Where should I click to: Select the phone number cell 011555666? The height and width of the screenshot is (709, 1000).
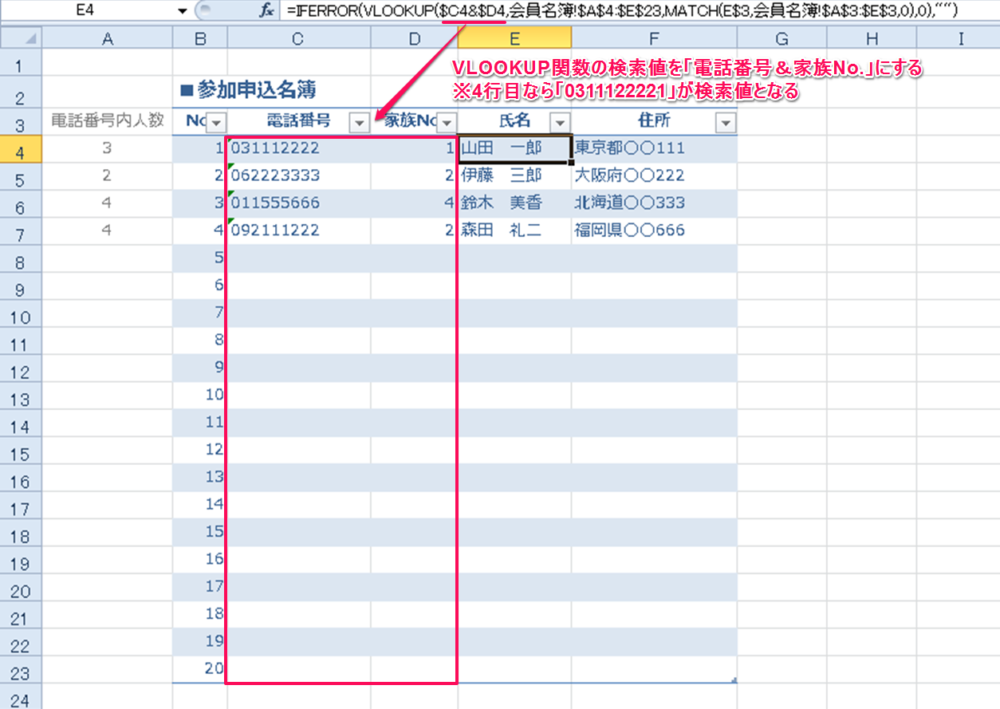[x=298, y=204]
